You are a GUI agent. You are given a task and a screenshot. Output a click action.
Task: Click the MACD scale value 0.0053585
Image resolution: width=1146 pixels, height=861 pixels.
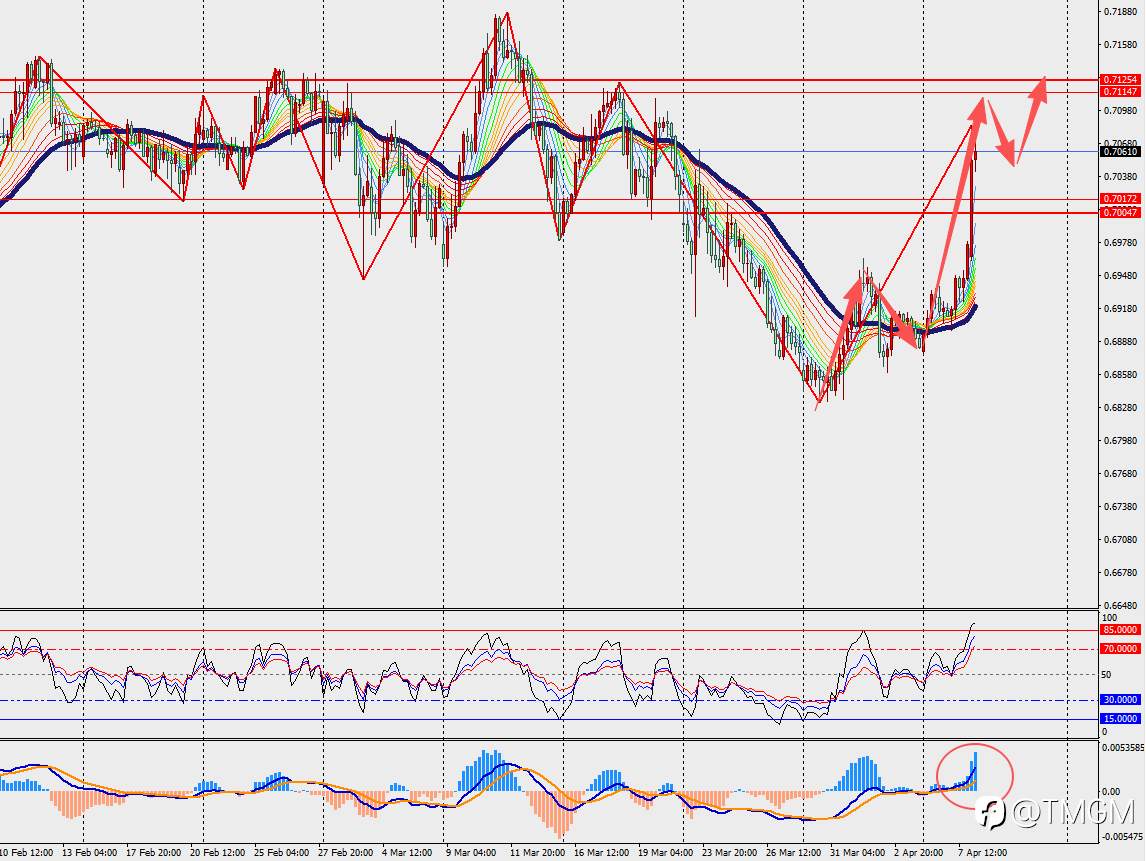[x=1123, y=748]
